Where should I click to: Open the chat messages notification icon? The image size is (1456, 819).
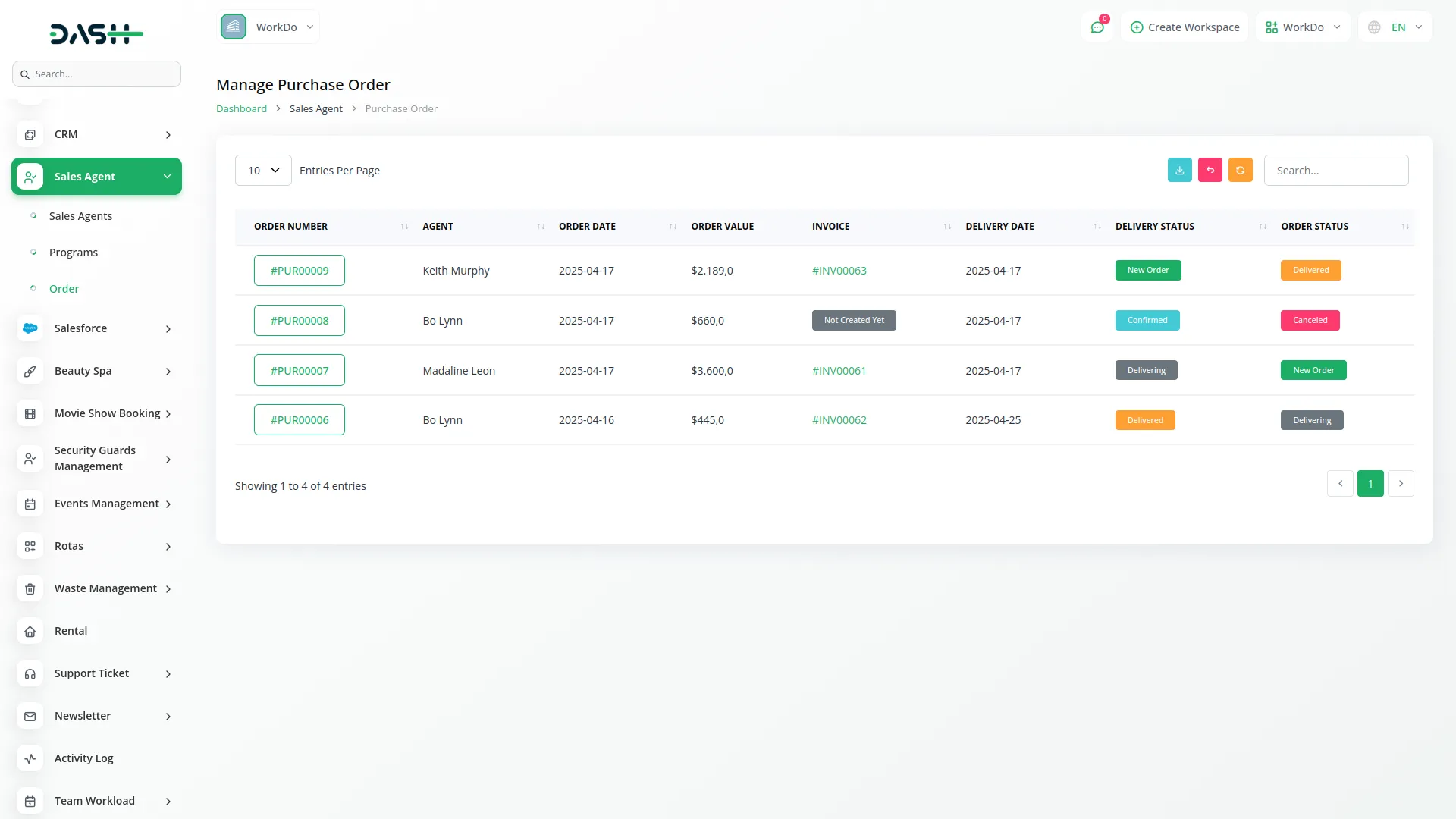click(1097, 27)
